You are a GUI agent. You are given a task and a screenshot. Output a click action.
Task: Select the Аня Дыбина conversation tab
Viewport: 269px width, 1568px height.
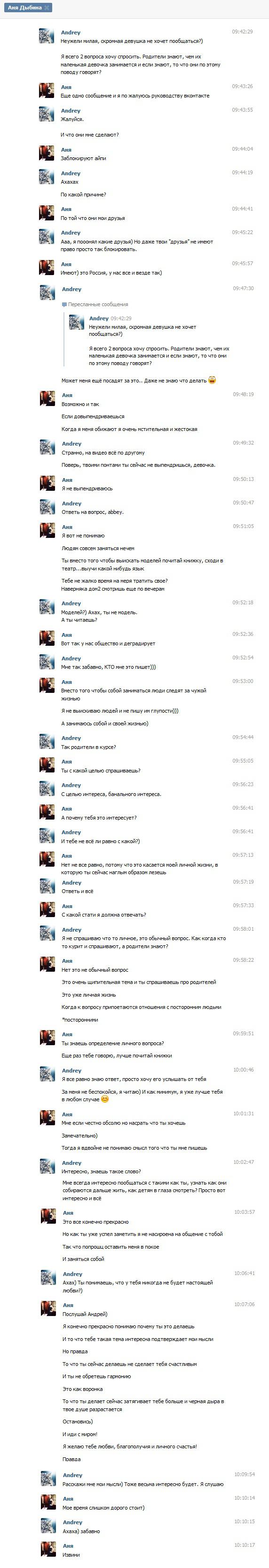click(x=27, y=8)
